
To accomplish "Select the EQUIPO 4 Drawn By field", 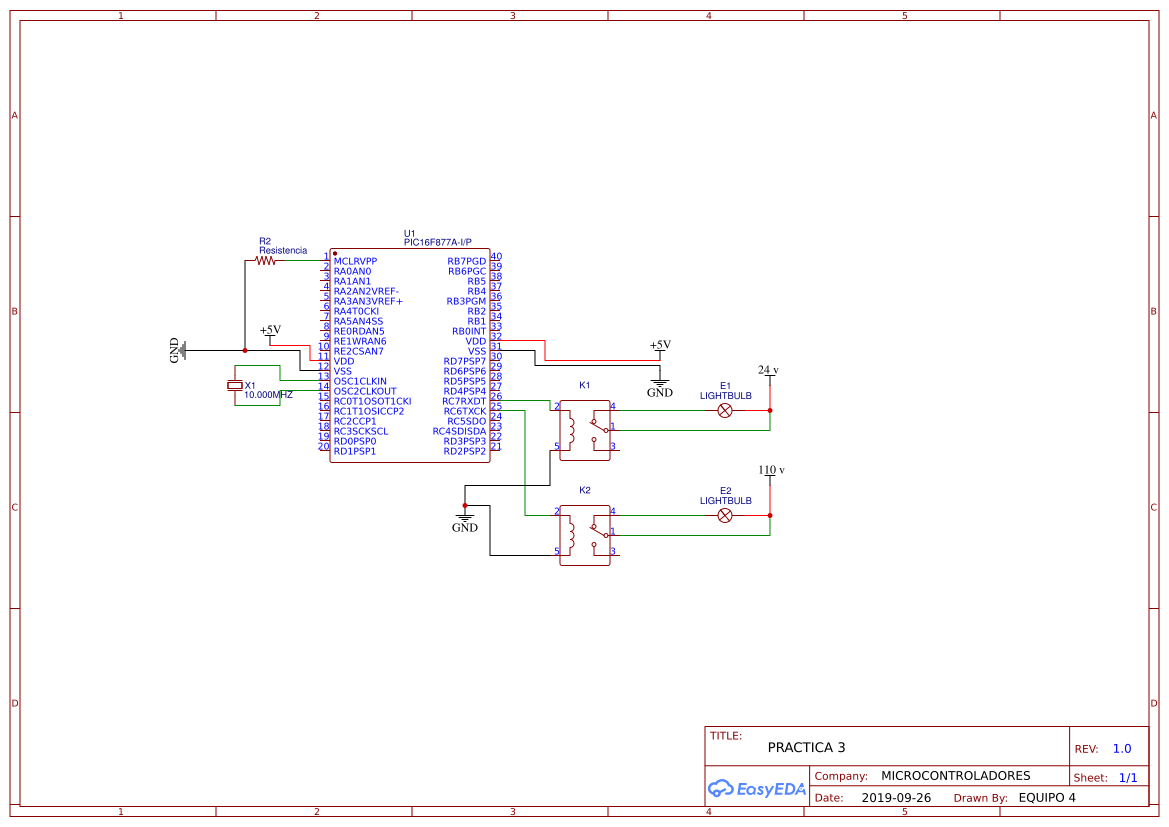I will (1048, 797).
